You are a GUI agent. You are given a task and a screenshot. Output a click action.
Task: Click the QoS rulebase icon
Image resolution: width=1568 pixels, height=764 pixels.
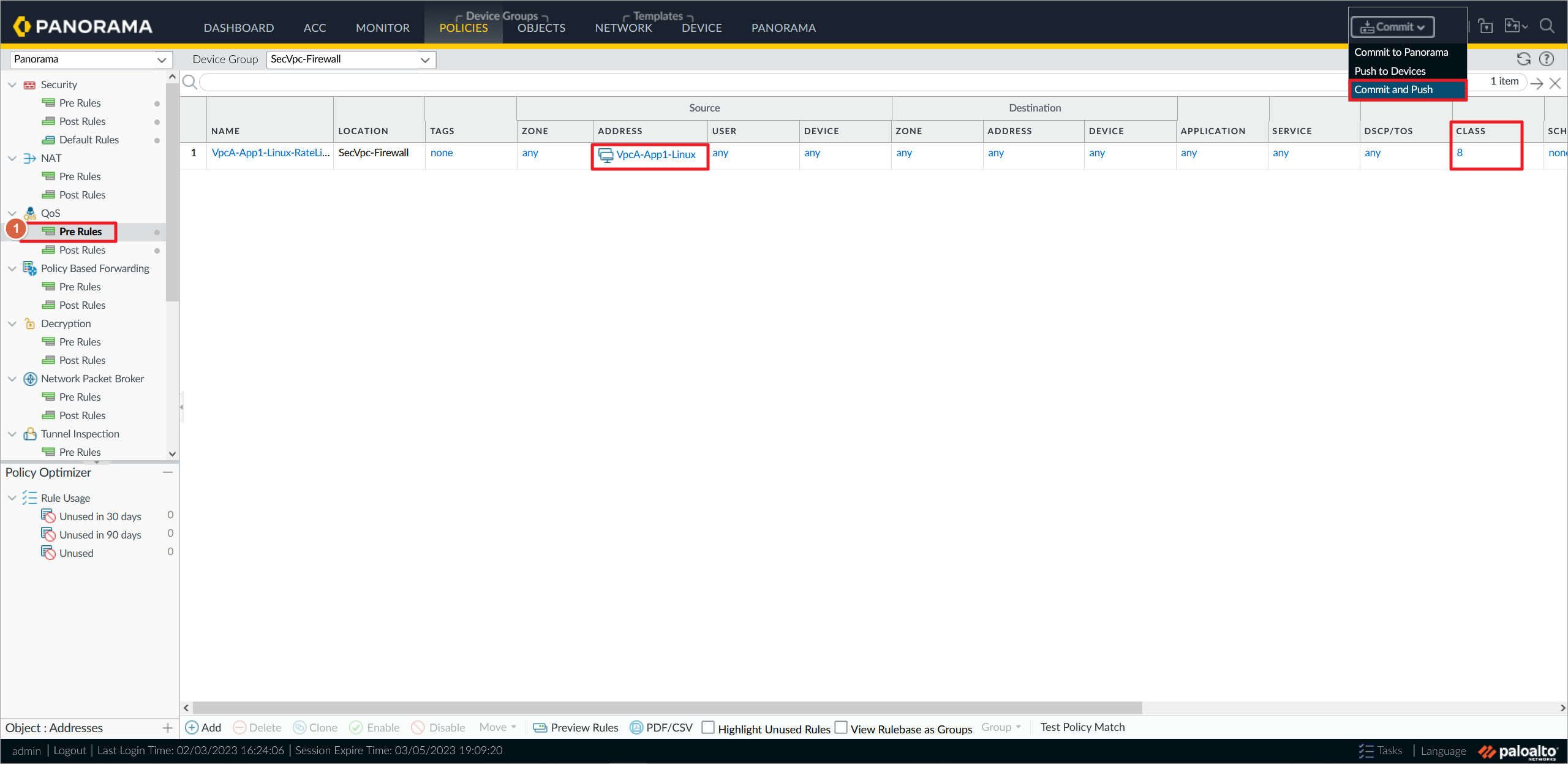(30, 213)
